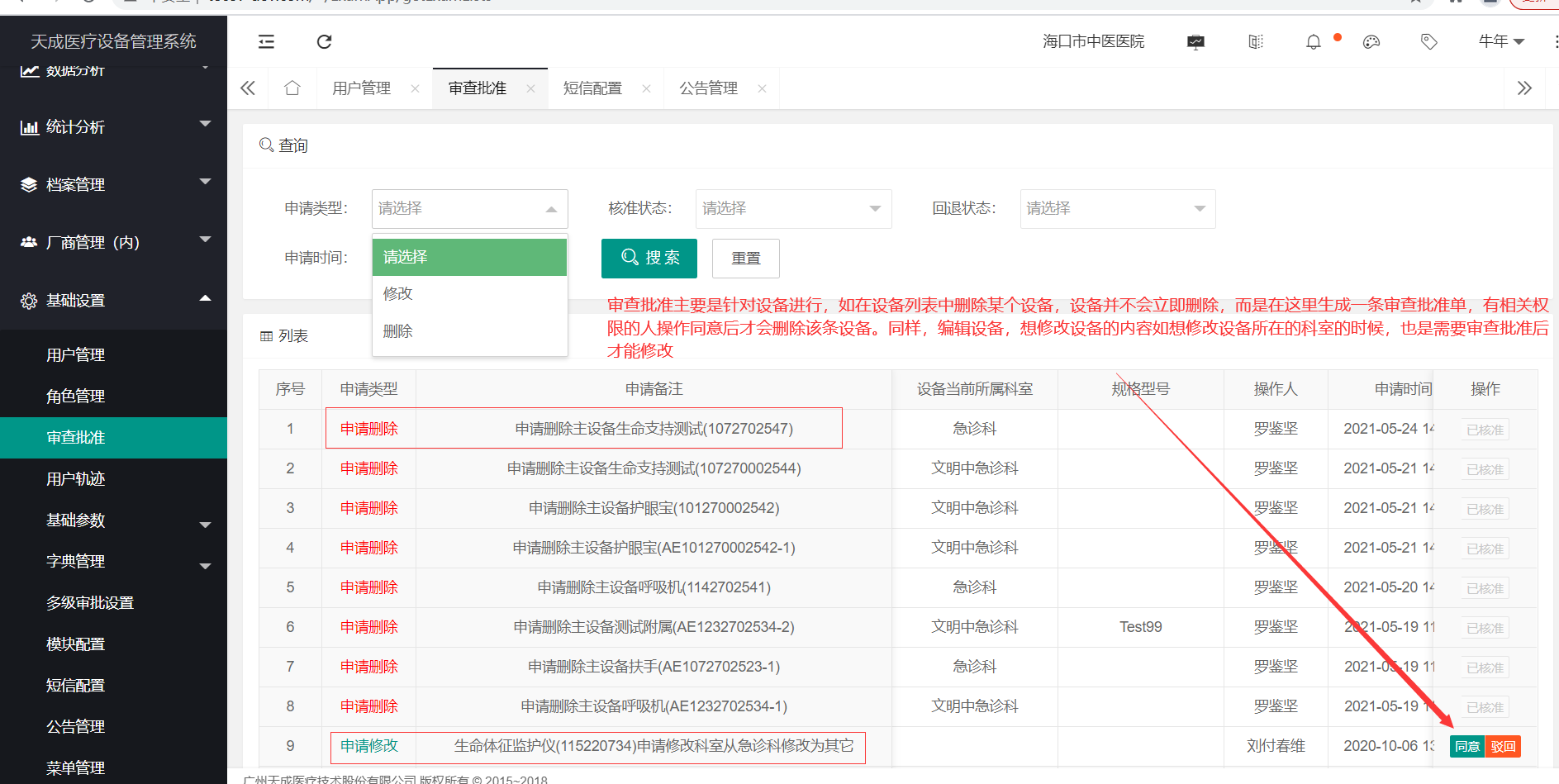Click the refresh page icon
This screenshot has height=784, width=1559.
click(x=324, y=41)
